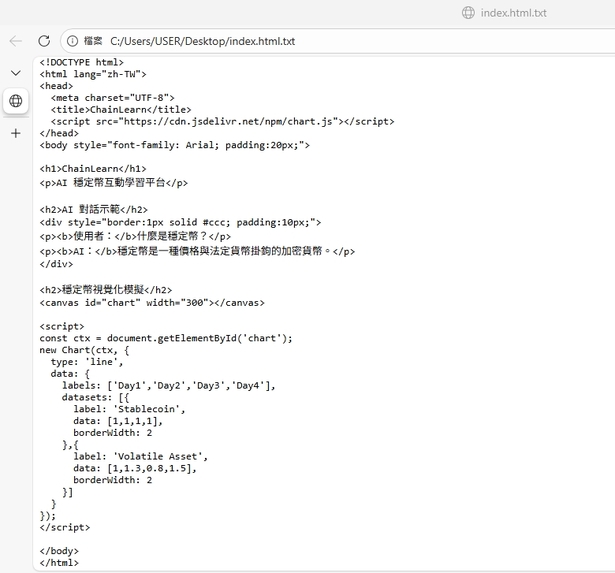Screen dimensions: 615x573
Task: Click the '檔案' label in address bar
Action: point(93,41)
